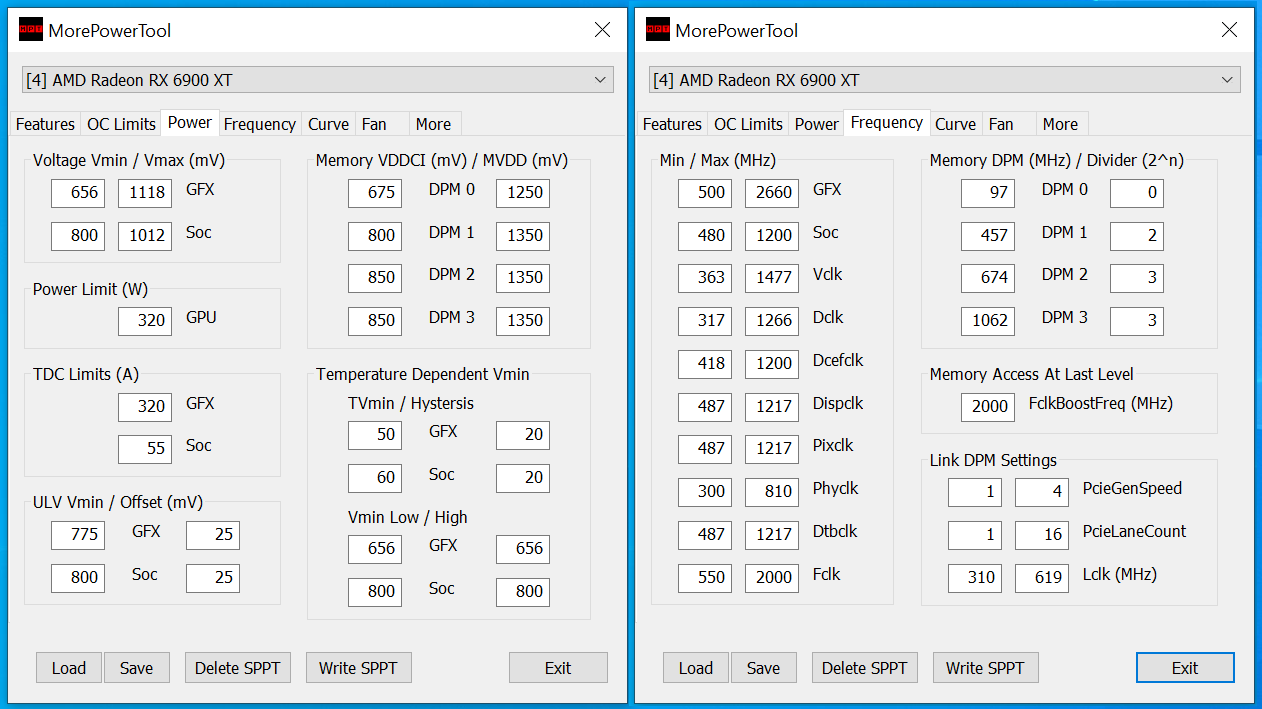Open OC Limits tab in left window
The height and width of the screenshot is (709, 1262).
point(121,124)
